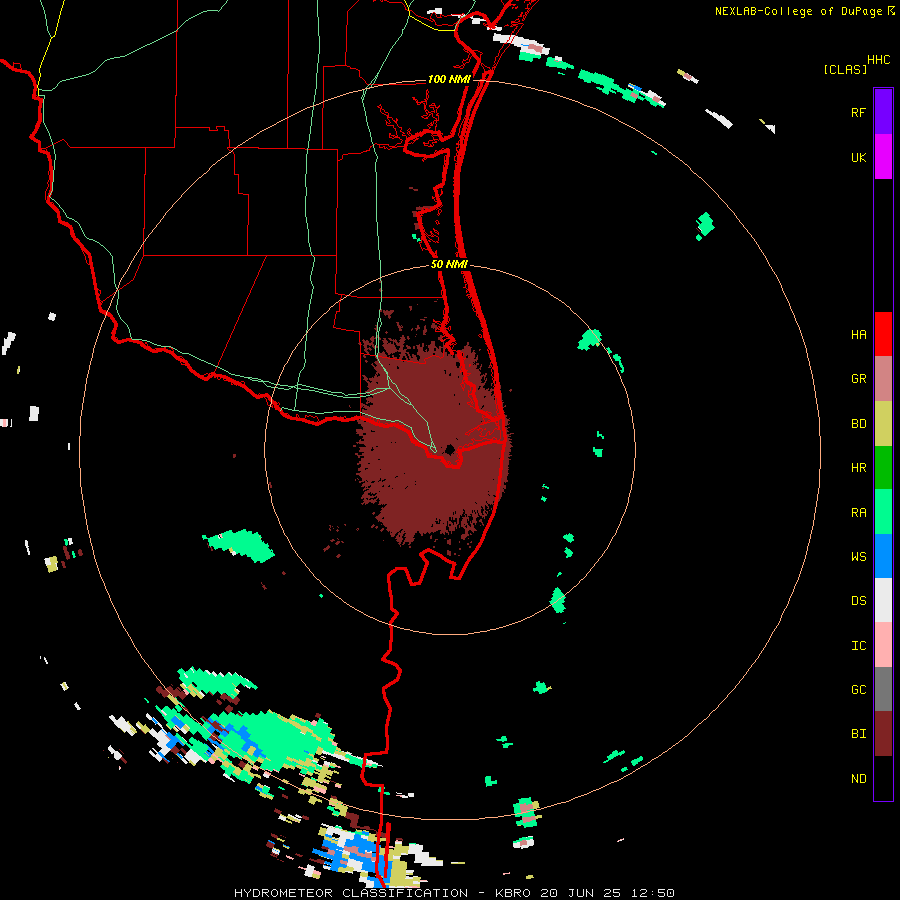The width and height of the screenshot is (900, 900).
Task: Click the BI legend label
Action: [x=858, y=734]
